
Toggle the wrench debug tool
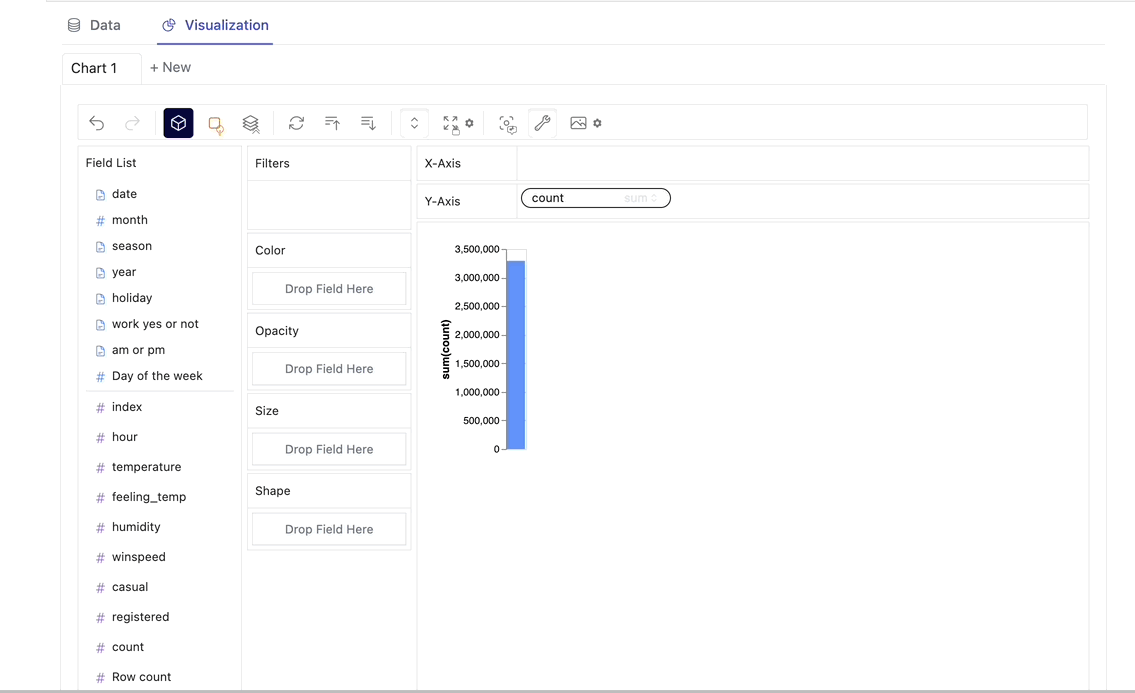pos(542,123)
